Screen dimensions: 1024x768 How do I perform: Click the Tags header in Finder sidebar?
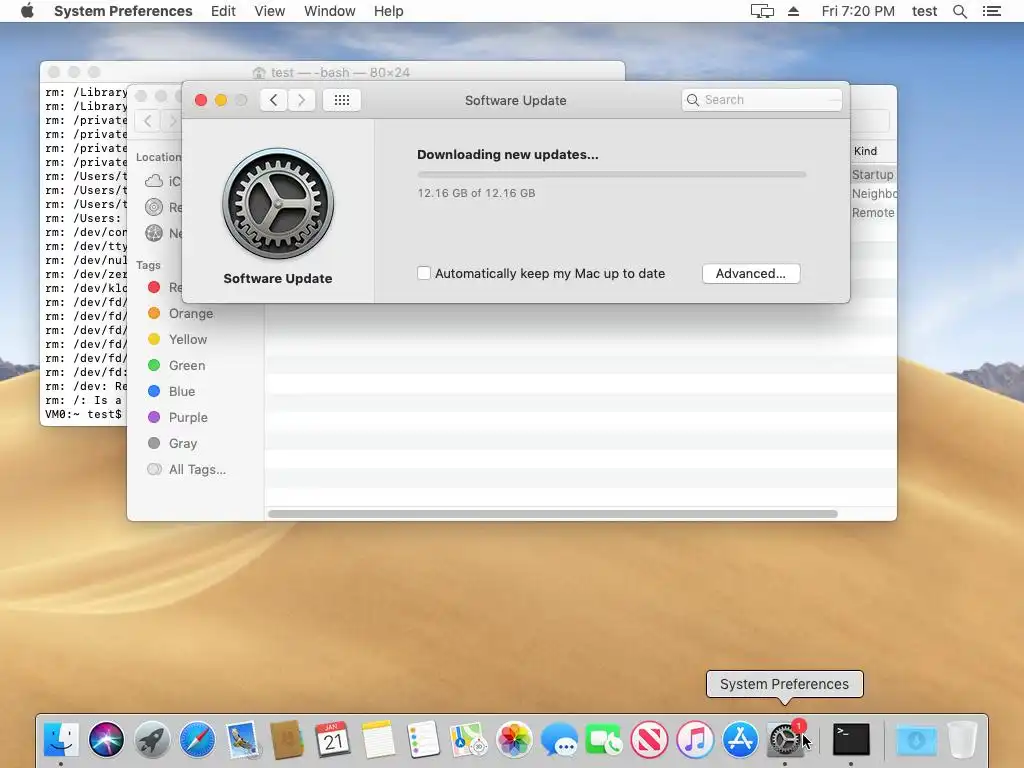(x=148, y=265)
